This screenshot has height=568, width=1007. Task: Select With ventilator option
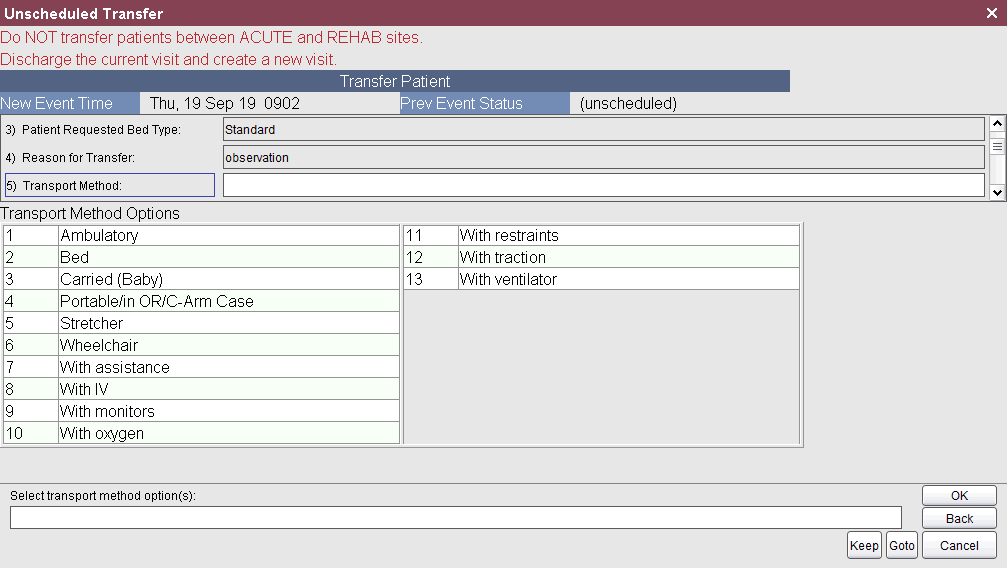pos(508,280)
